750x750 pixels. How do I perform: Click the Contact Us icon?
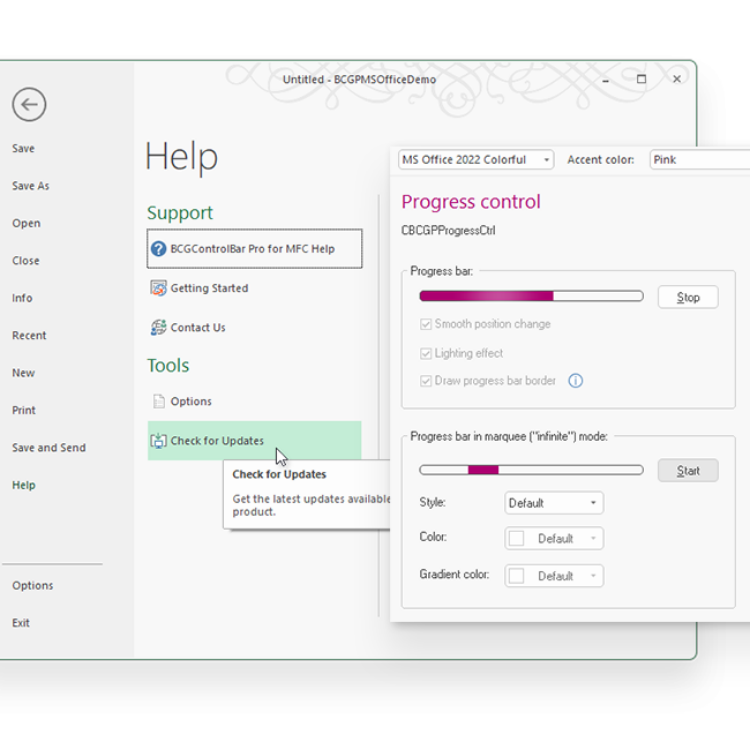click(158, 327)
